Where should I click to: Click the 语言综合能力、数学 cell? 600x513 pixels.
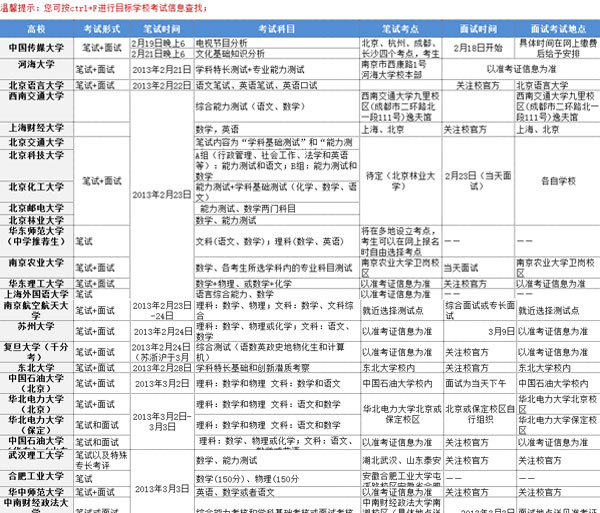pos(277,294)
